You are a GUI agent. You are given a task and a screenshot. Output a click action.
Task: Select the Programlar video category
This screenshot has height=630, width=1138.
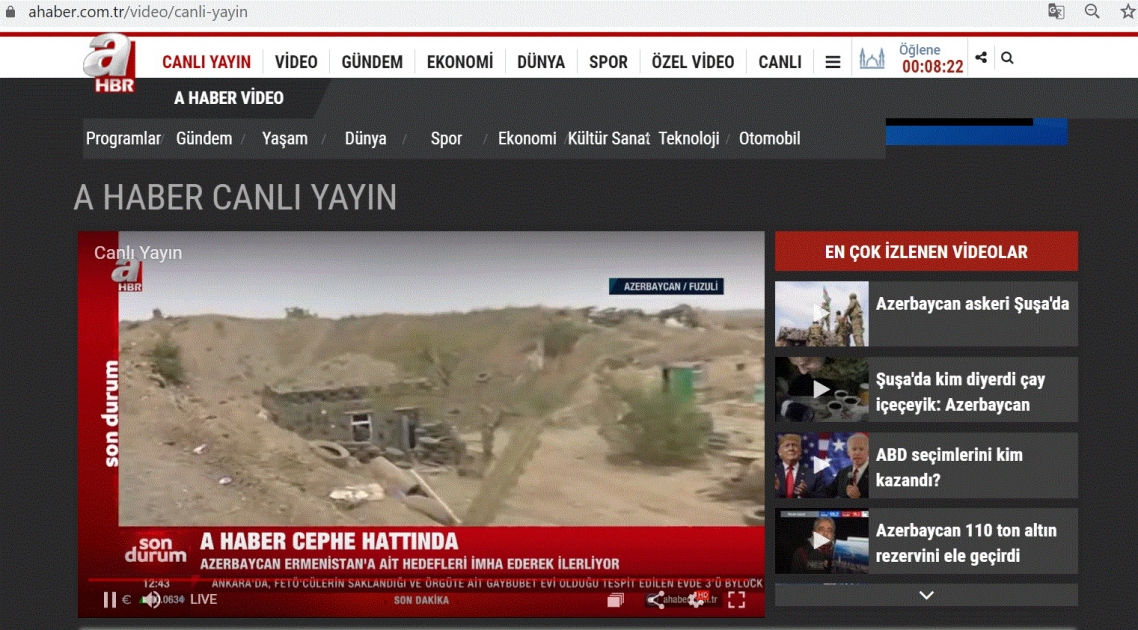tap(123, 139)
